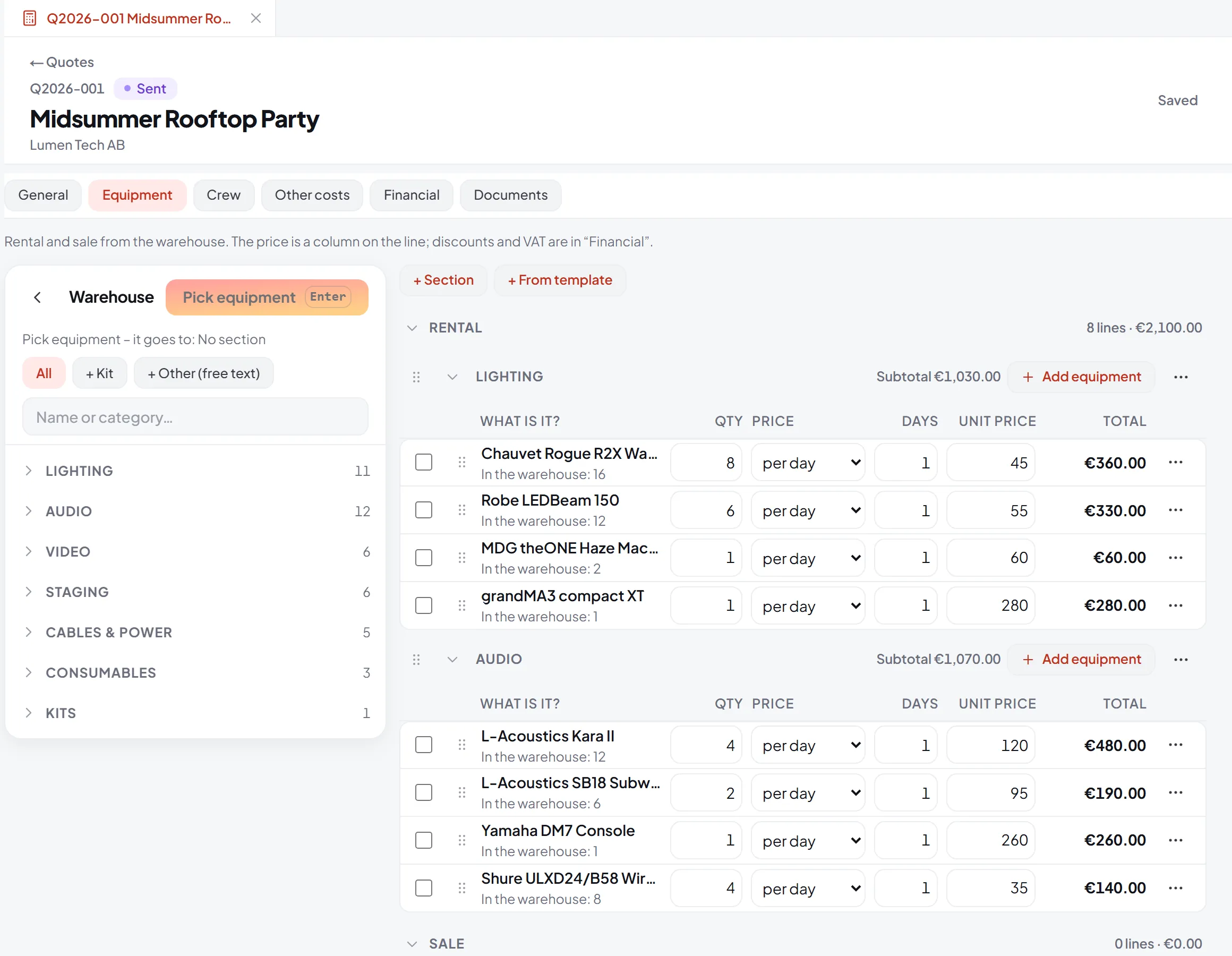Check the Shure ULXD24/B58 row
Screen dimensions: 1232x956
(x=424, y=888)
